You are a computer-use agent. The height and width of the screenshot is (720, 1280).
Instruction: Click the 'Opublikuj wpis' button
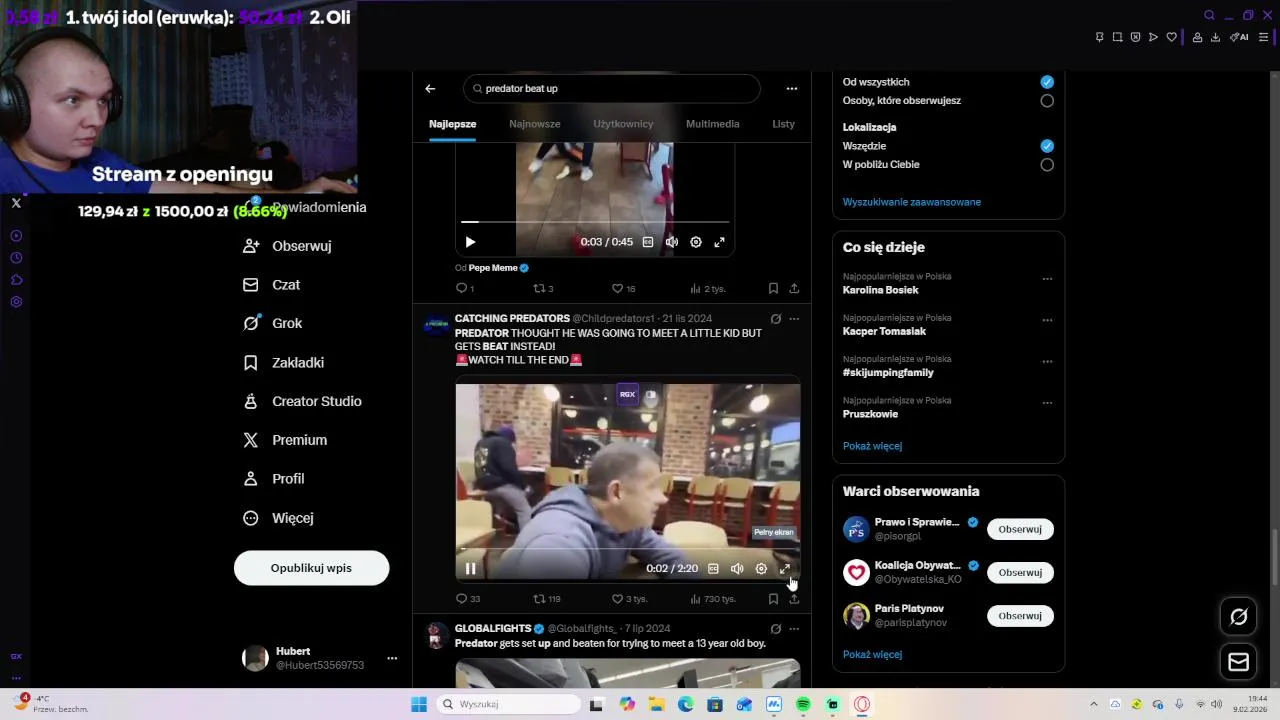pos(311,568)
